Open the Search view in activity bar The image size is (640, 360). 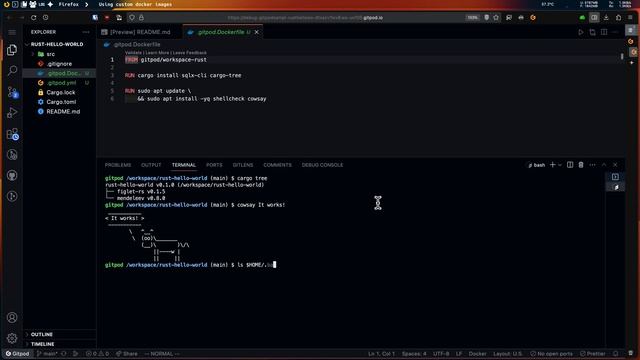coord(12,71)
